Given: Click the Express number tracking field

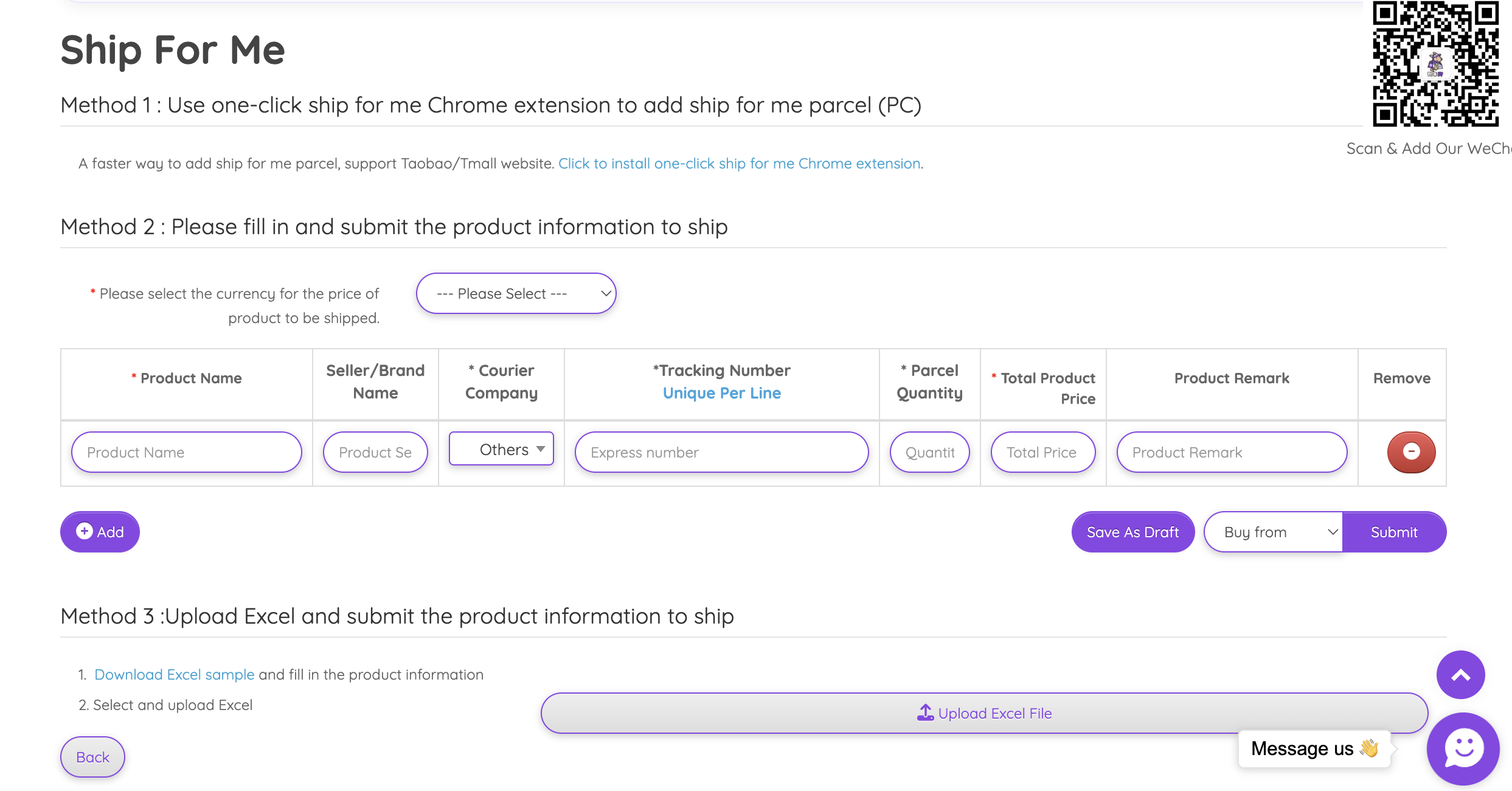Looking at the screenshot, I should 721,452.
